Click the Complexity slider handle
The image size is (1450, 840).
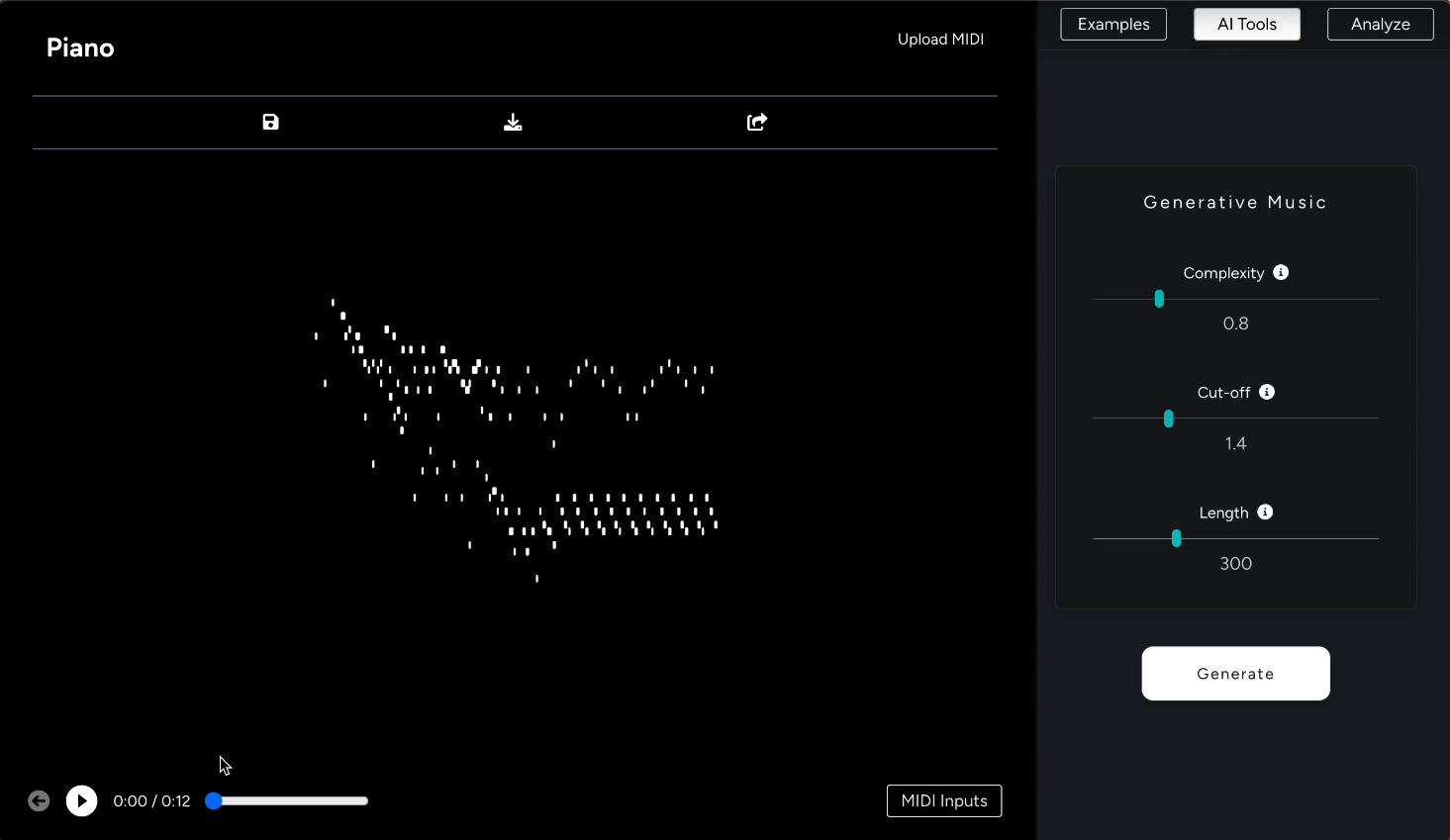[1159, 299]
